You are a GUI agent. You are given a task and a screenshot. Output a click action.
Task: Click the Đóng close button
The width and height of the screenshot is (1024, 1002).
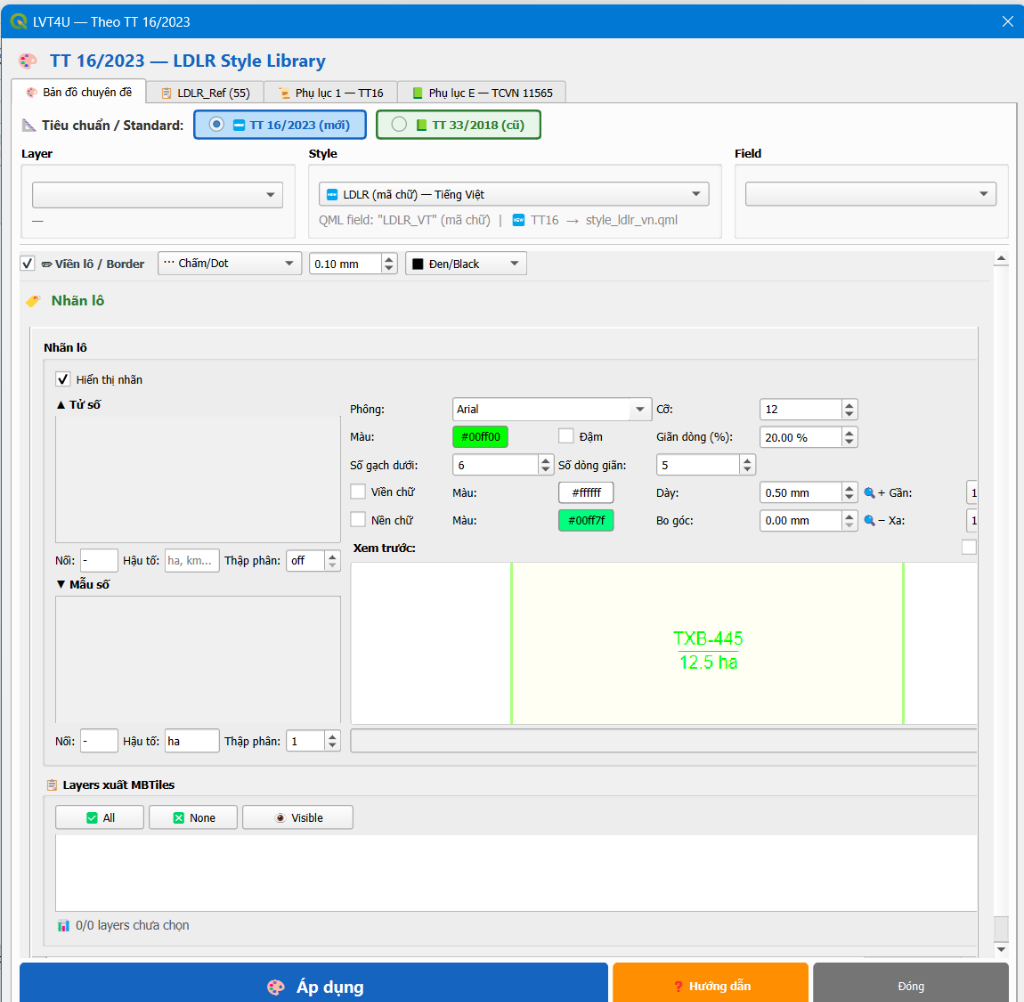pyautogui.click(x=911, y=984)
